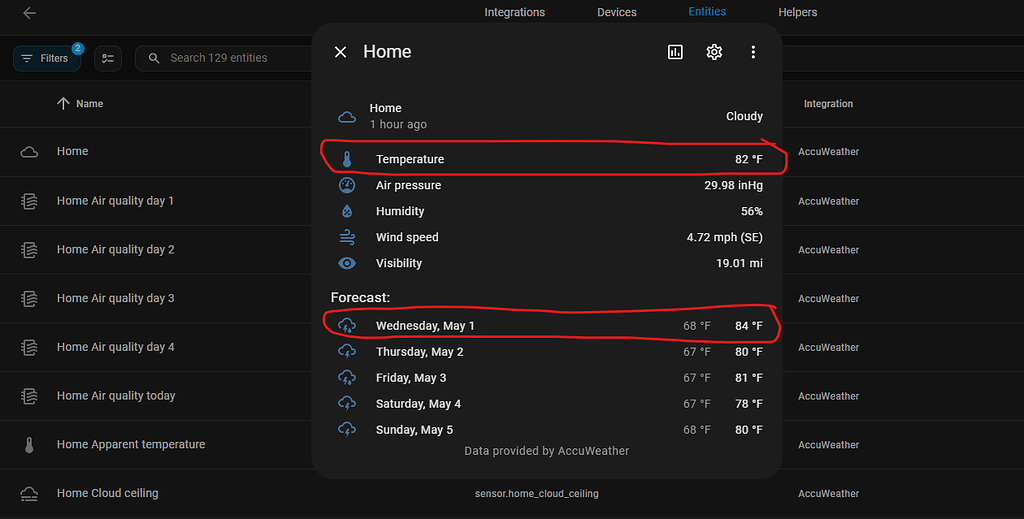Click the Thursday, May 2 forecast label

coord(419,351)
